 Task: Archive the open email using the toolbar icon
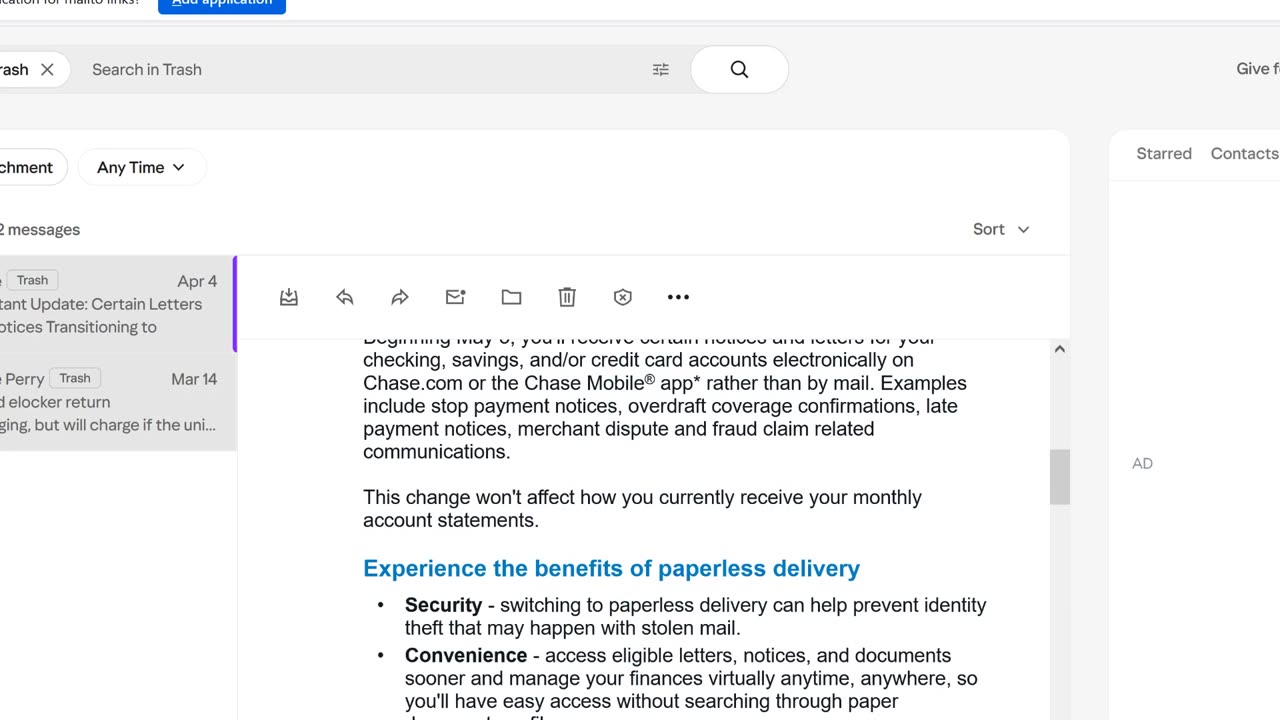click(289, 297)
